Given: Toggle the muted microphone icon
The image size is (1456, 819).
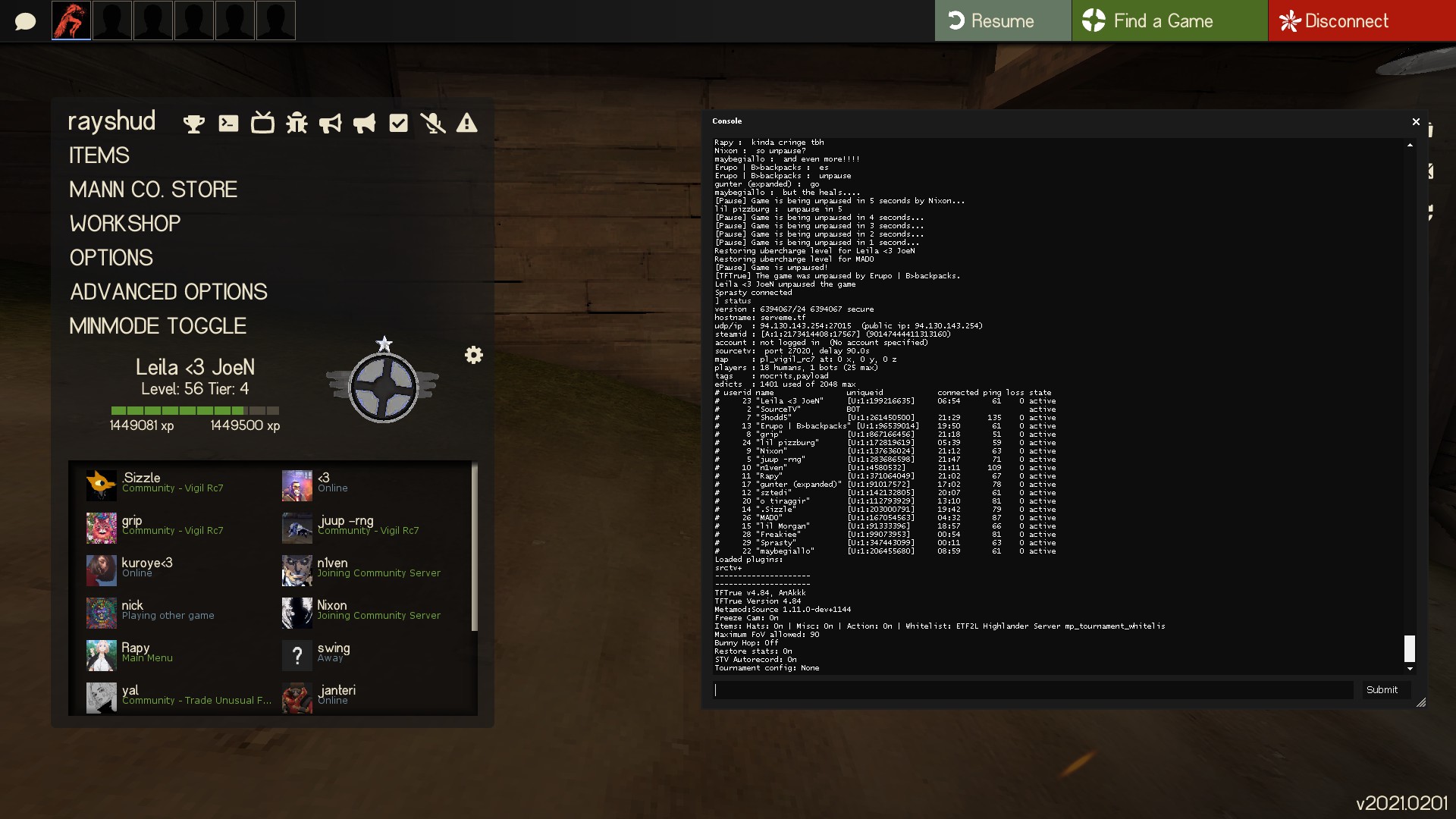Looking at the screenshot, I should [x=433, y=123].
